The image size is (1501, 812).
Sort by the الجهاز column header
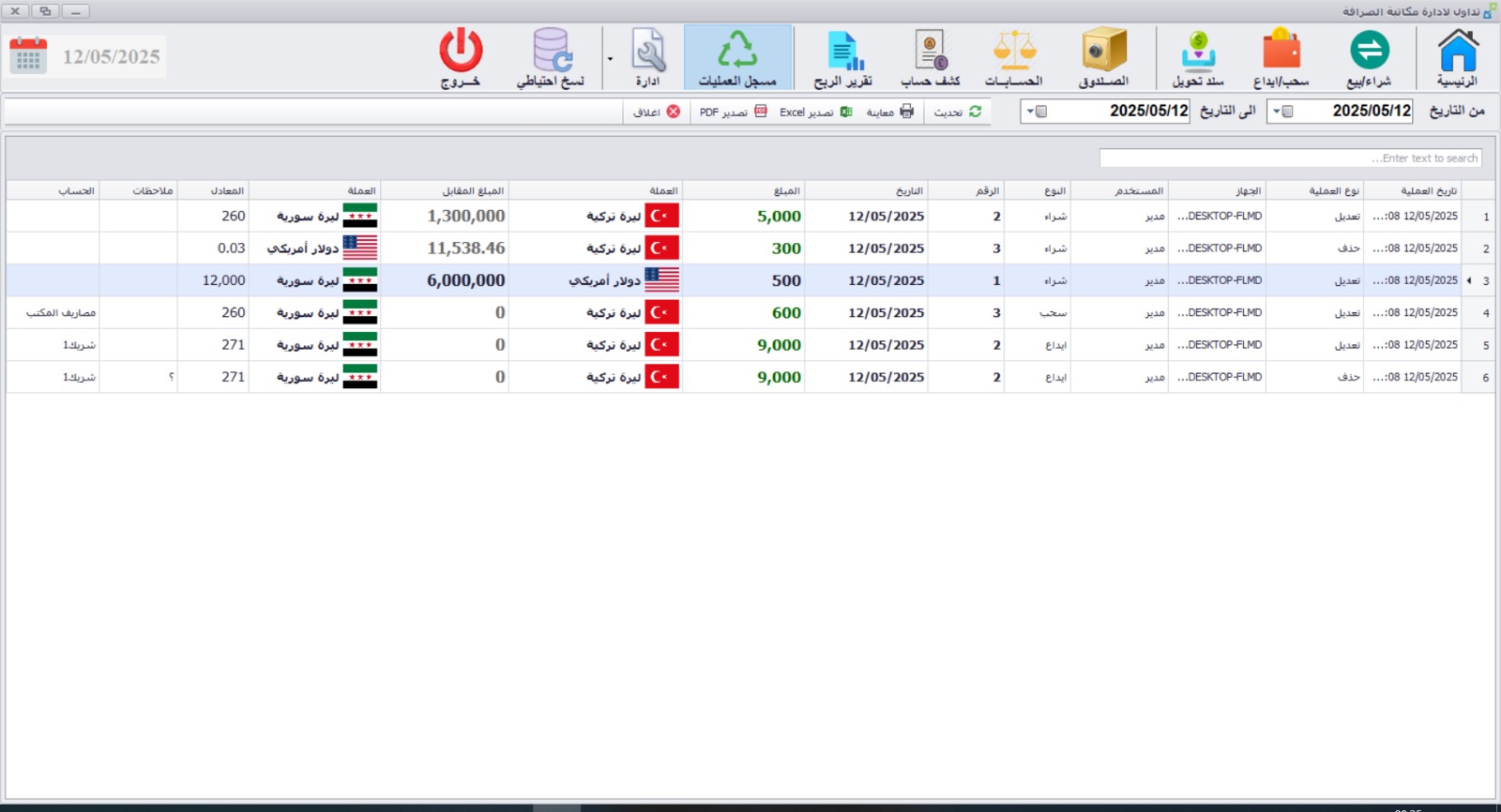click(x=1217, y=190)
